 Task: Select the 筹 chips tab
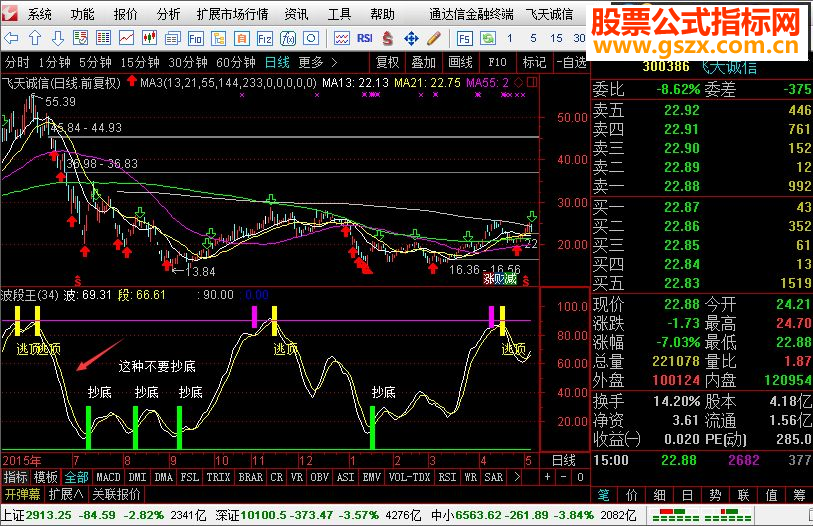click(800, 495)
